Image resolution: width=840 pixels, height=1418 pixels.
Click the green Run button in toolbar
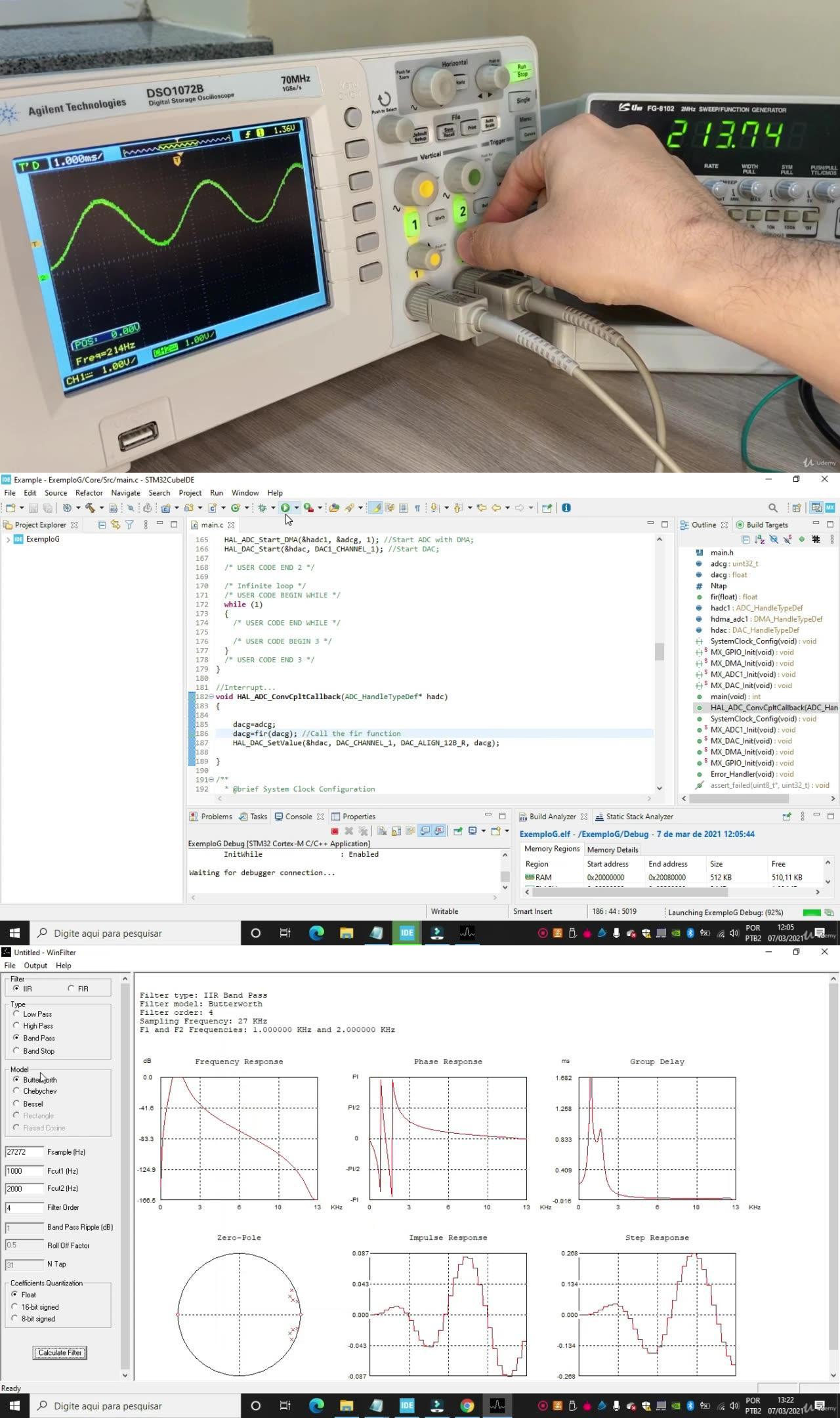pos(285,507)
